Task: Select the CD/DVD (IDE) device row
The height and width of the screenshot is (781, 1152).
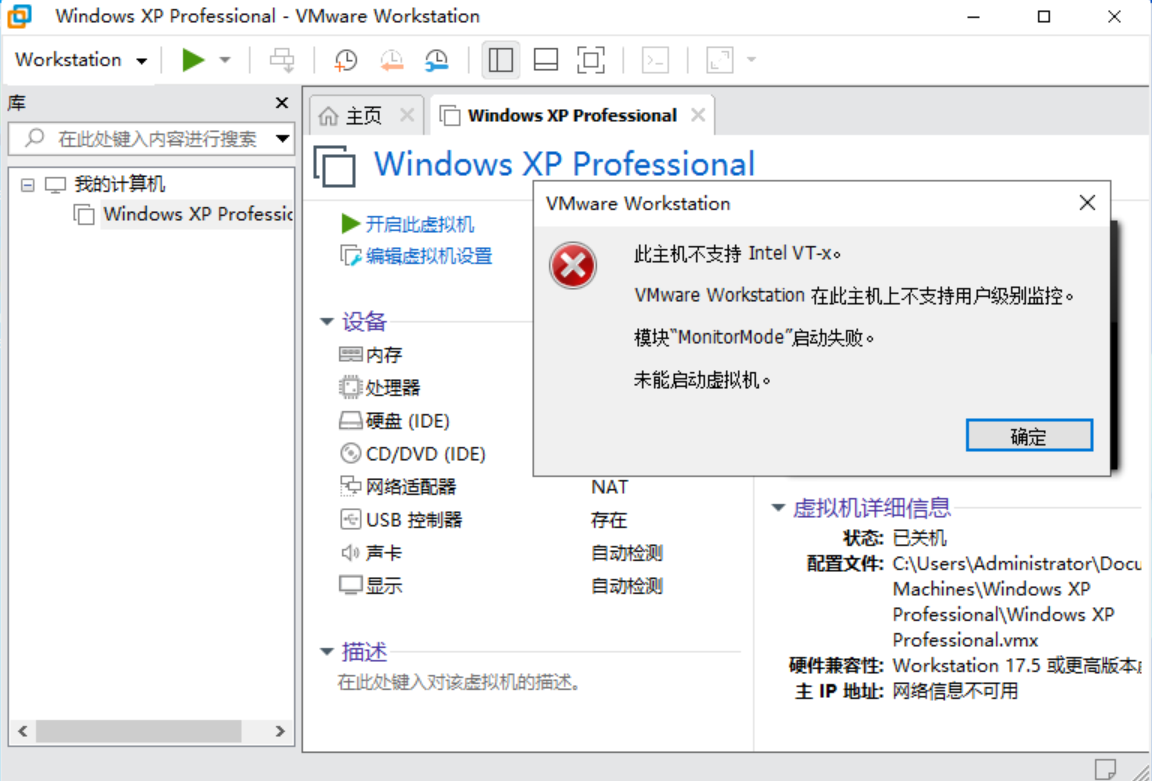Action: (x=412, y=454)
